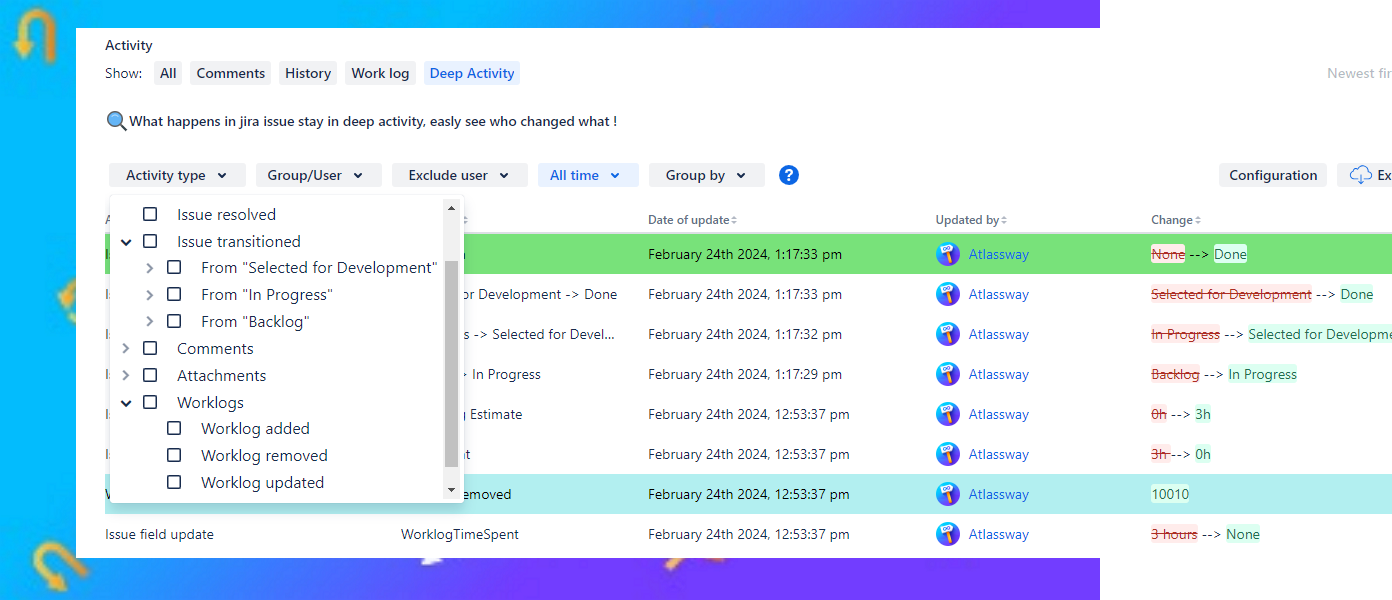The height and width of the screenshot is (600, 1392).
Task: Expand the From "Selected for Development" node
Action: [x=150, y=268]
